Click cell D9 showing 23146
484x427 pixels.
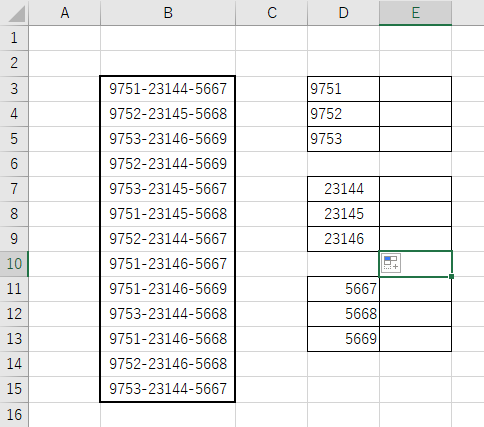click(343, 239)
